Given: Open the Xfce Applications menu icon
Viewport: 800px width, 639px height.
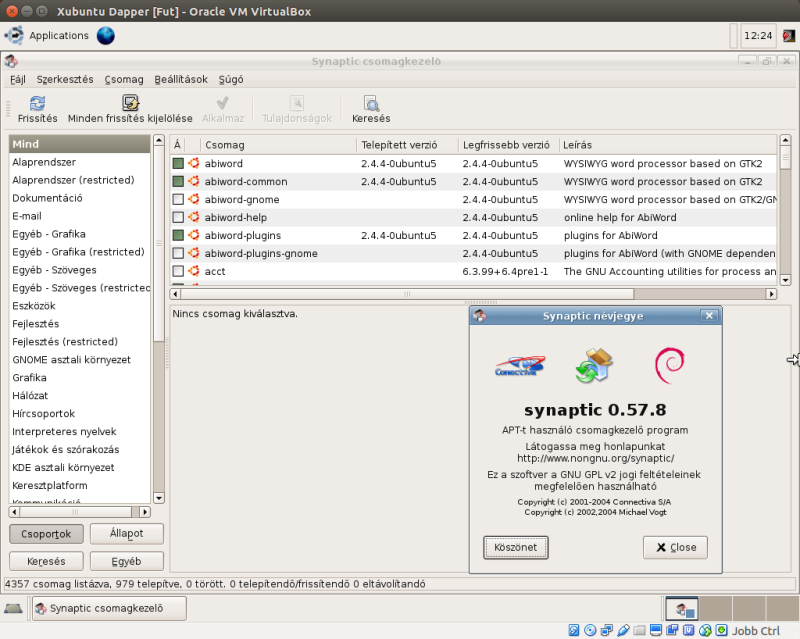Looking at the screenshot, I should coord(14,36).
